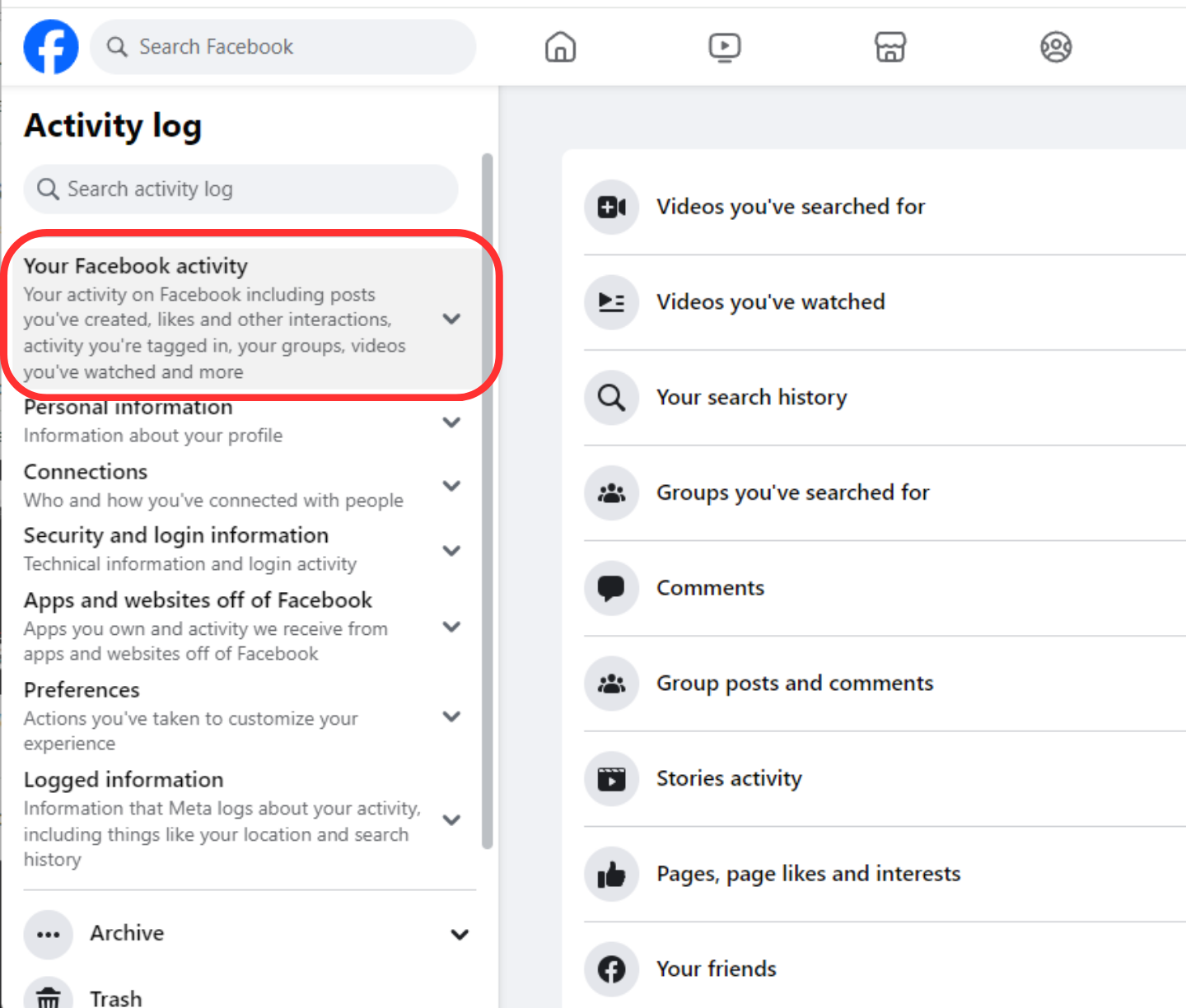Open the Watch video icon
Screen dimensions: 1186x1008
(725, 47)
